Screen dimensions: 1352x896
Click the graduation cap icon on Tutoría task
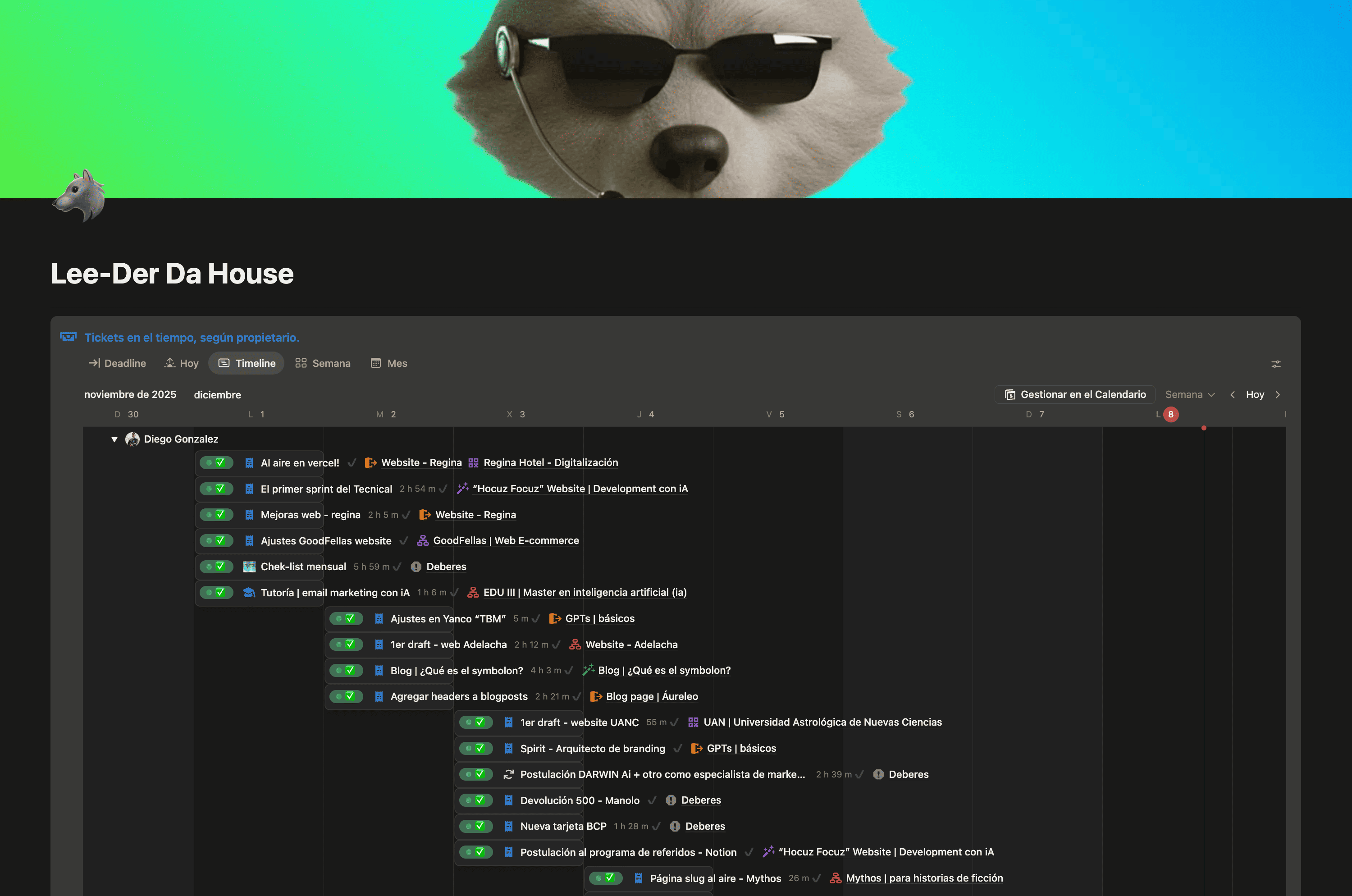pyautogui.click(x=249, y=593)
